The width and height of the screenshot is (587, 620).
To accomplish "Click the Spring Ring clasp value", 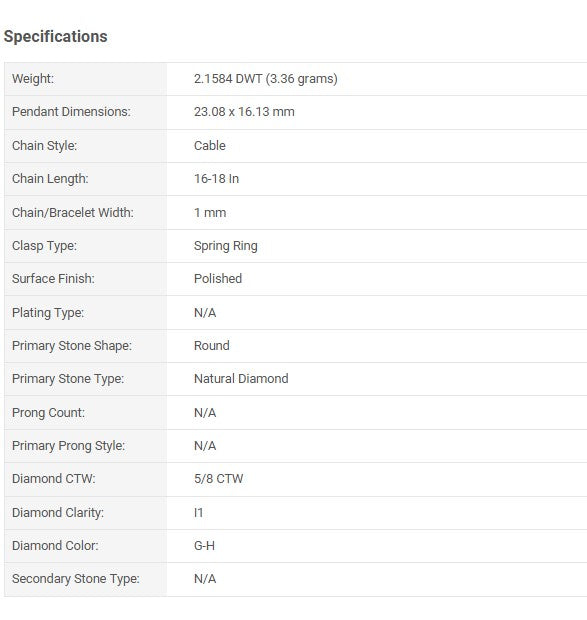I will pyautogui.click(x=226, y=246).
